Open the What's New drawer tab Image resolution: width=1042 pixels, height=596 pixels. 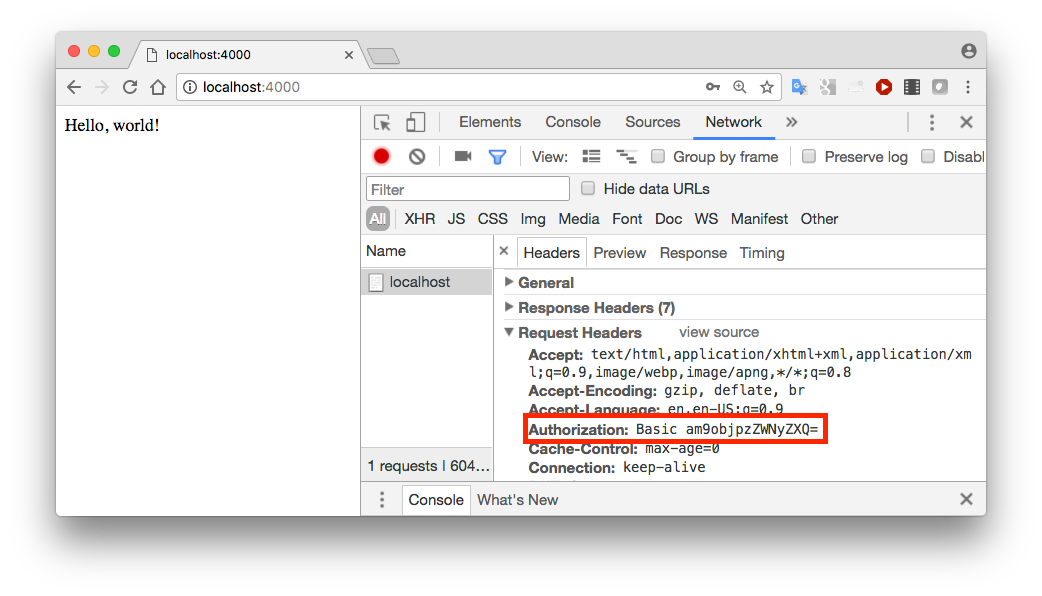click(517, 499)
